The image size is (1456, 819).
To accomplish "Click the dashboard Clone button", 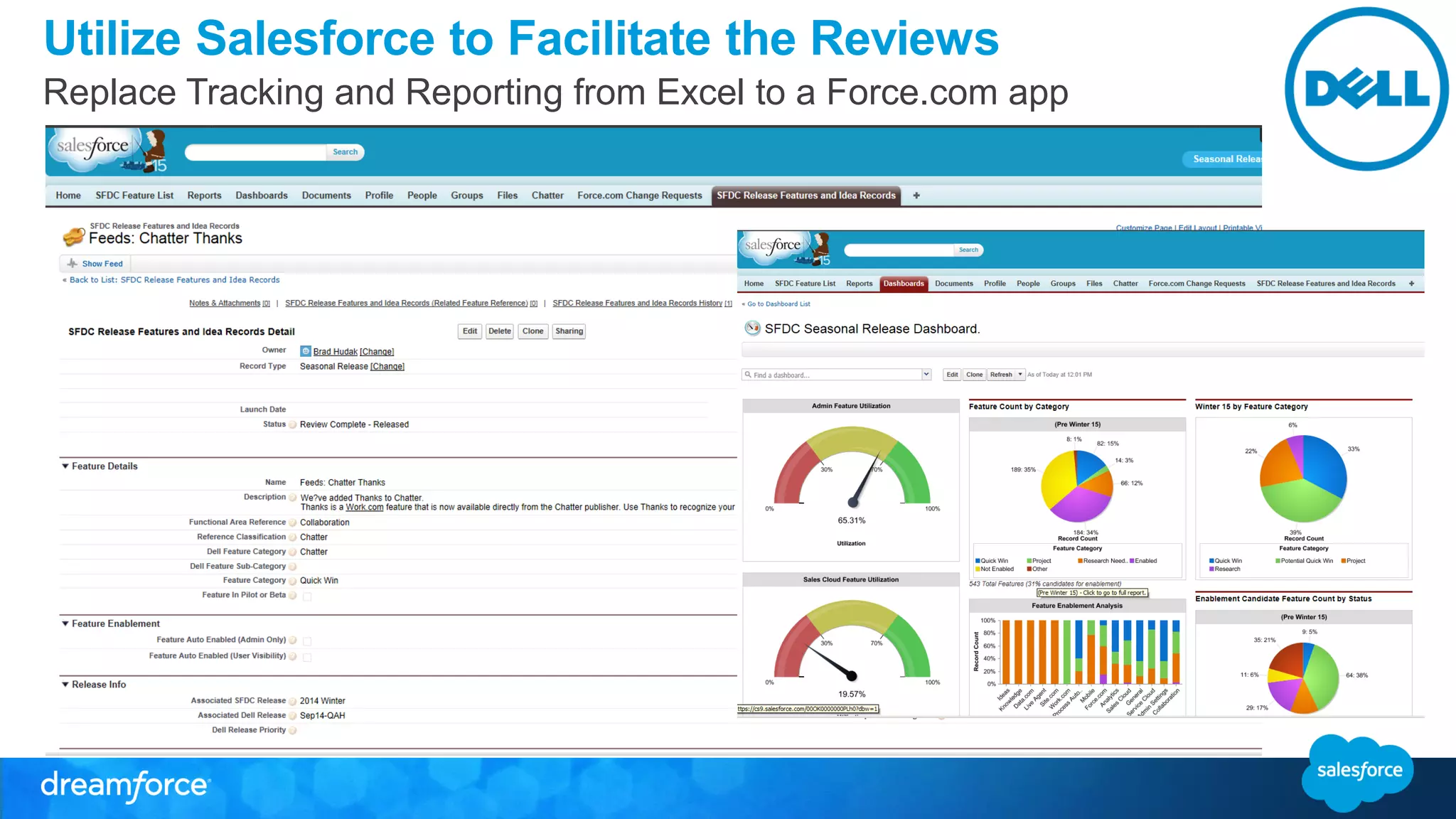I will (x=975, y=375).
